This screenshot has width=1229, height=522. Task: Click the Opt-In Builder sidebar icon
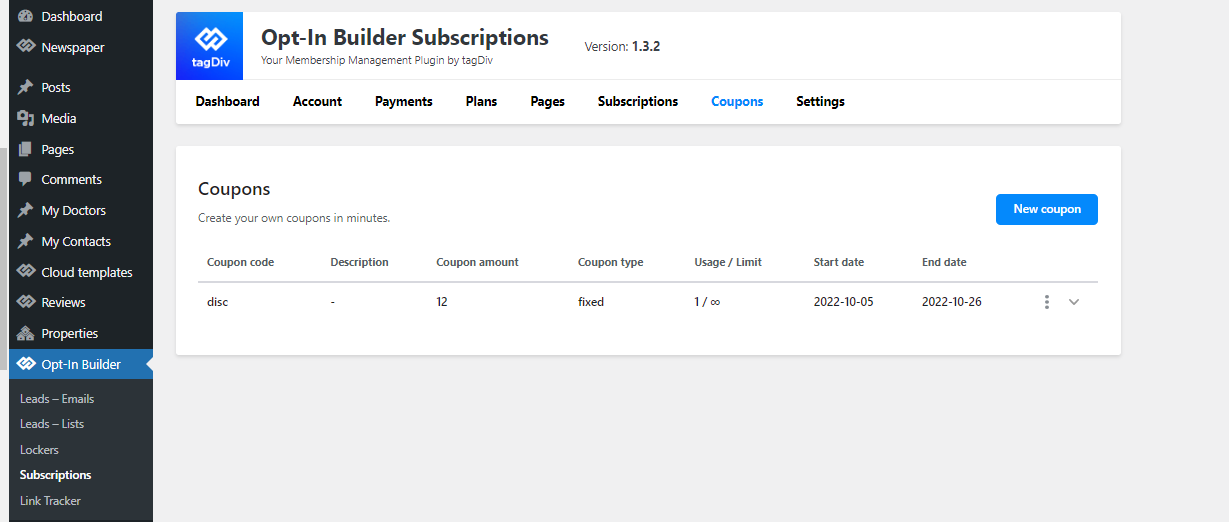coord(26,364)
